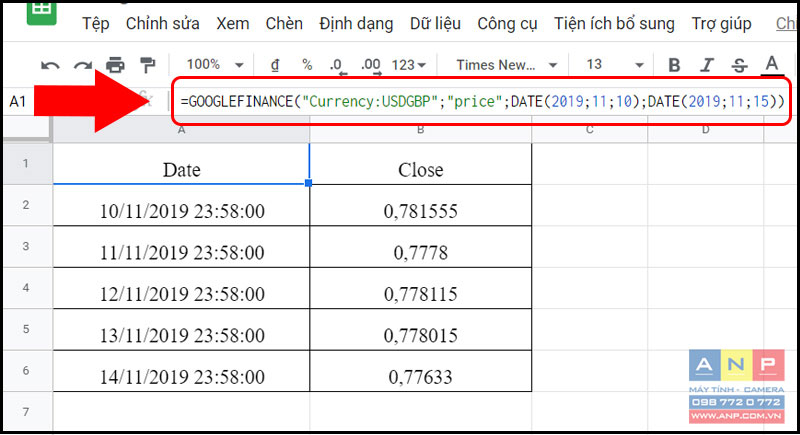The height and width of the screenshot is (435, 800).
Task: Click the Redo arrow icon
Action: [83, 65]
